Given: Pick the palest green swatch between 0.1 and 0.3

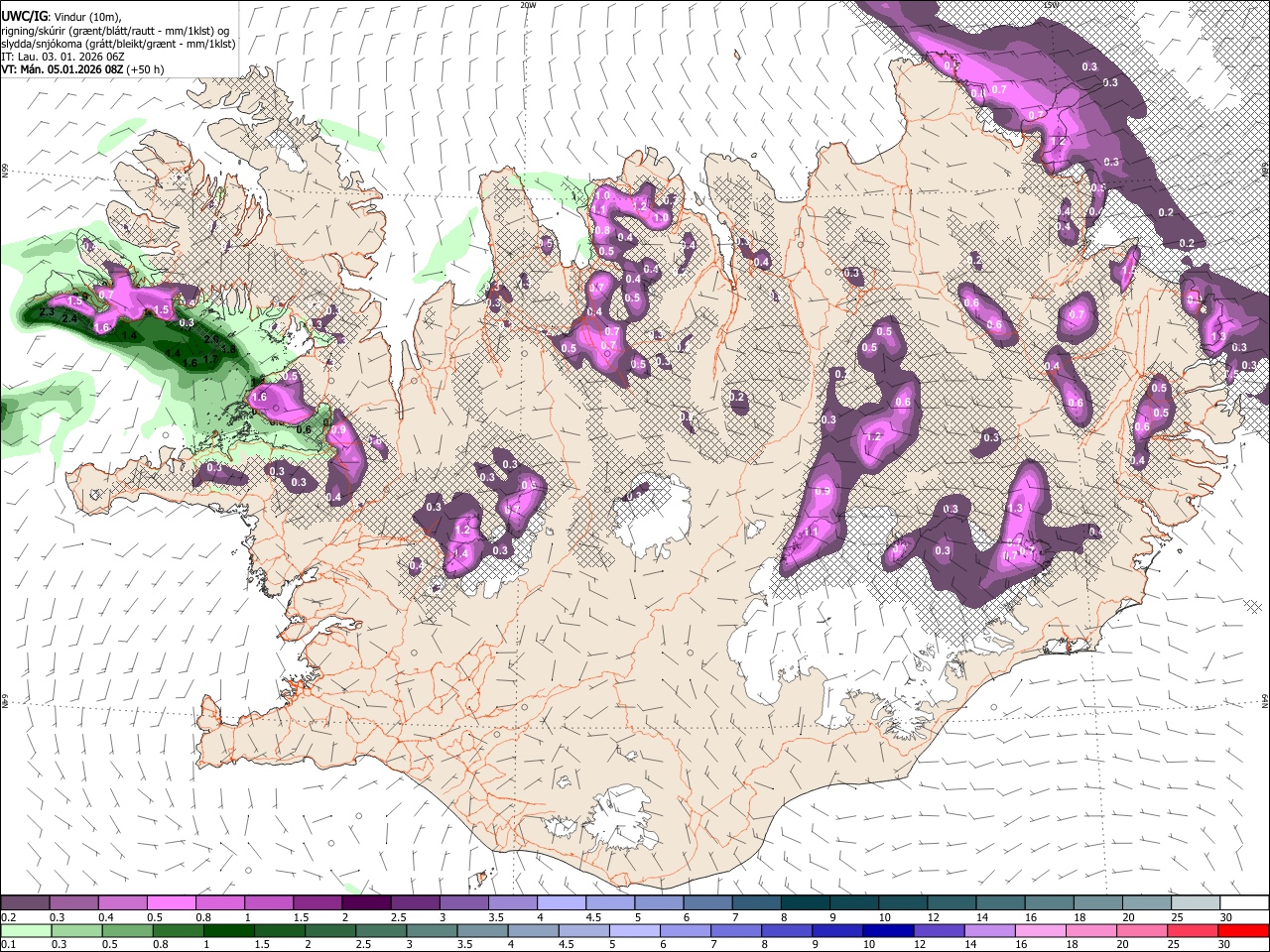Looking at the screenshot, I should tap(25, 931).
